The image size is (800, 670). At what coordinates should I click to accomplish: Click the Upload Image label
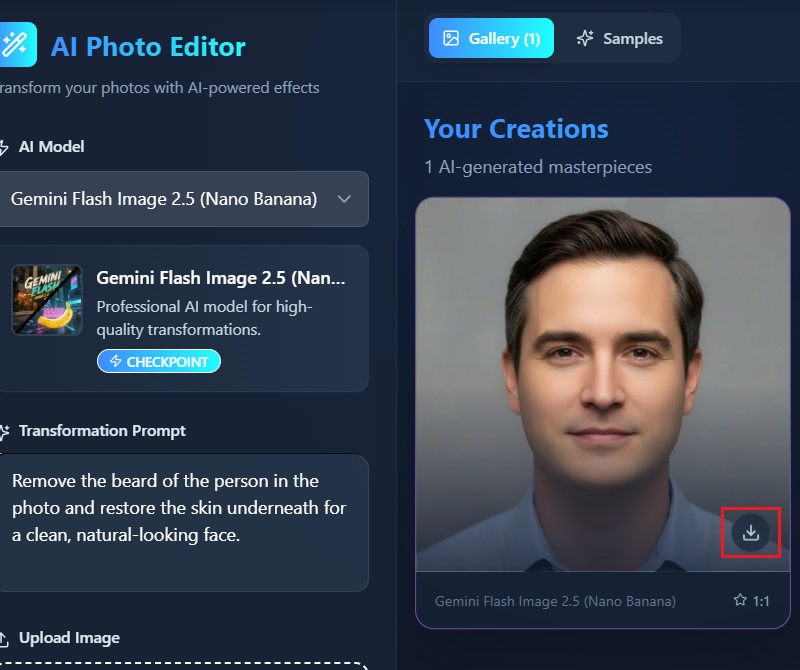coord(69,638)
